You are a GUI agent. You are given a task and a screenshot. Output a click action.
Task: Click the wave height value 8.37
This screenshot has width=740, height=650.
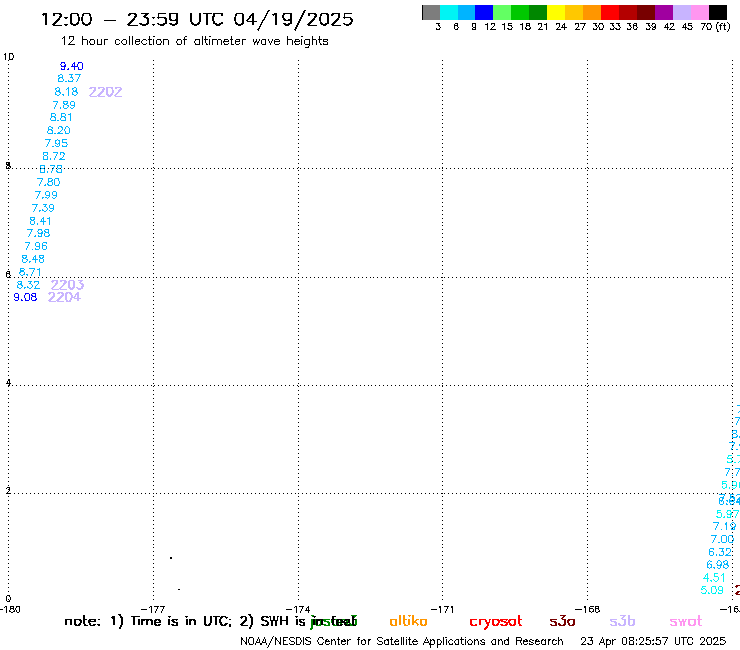pyautogui.click(x=69, y=78)
